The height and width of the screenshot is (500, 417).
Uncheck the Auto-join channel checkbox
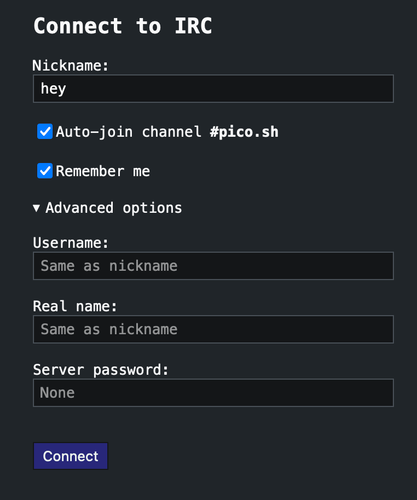click(45, 131)
